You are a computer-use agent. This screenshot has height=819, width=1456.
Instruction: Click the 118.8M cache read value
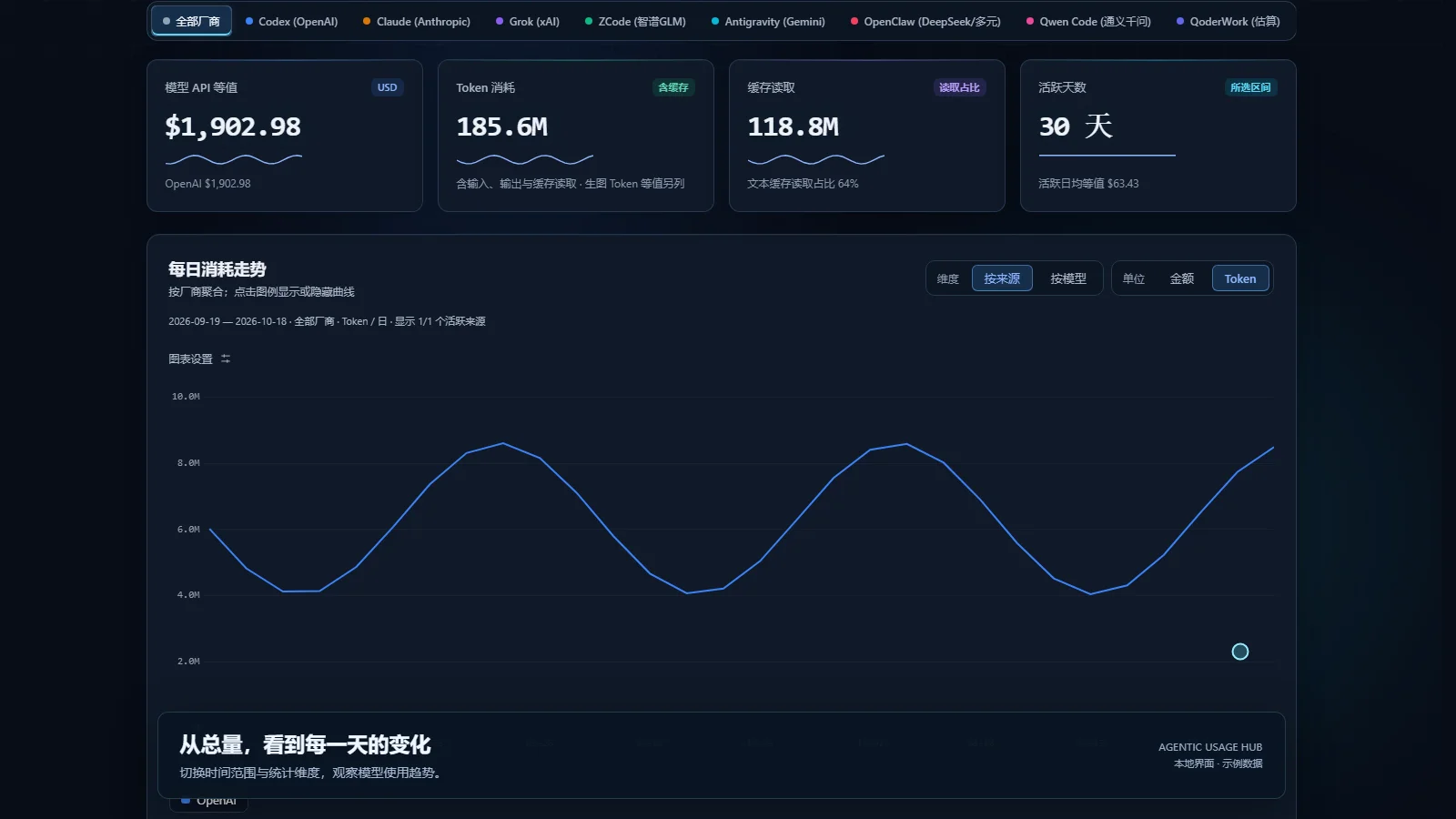tap(794, 126)
